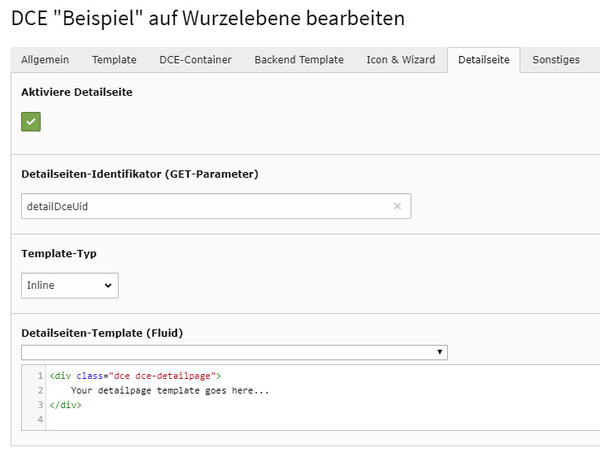The width and height of the screenshot is (600, 456).
Task: Click the Aktiviere Detailseite label
Action: pos(77,92)
